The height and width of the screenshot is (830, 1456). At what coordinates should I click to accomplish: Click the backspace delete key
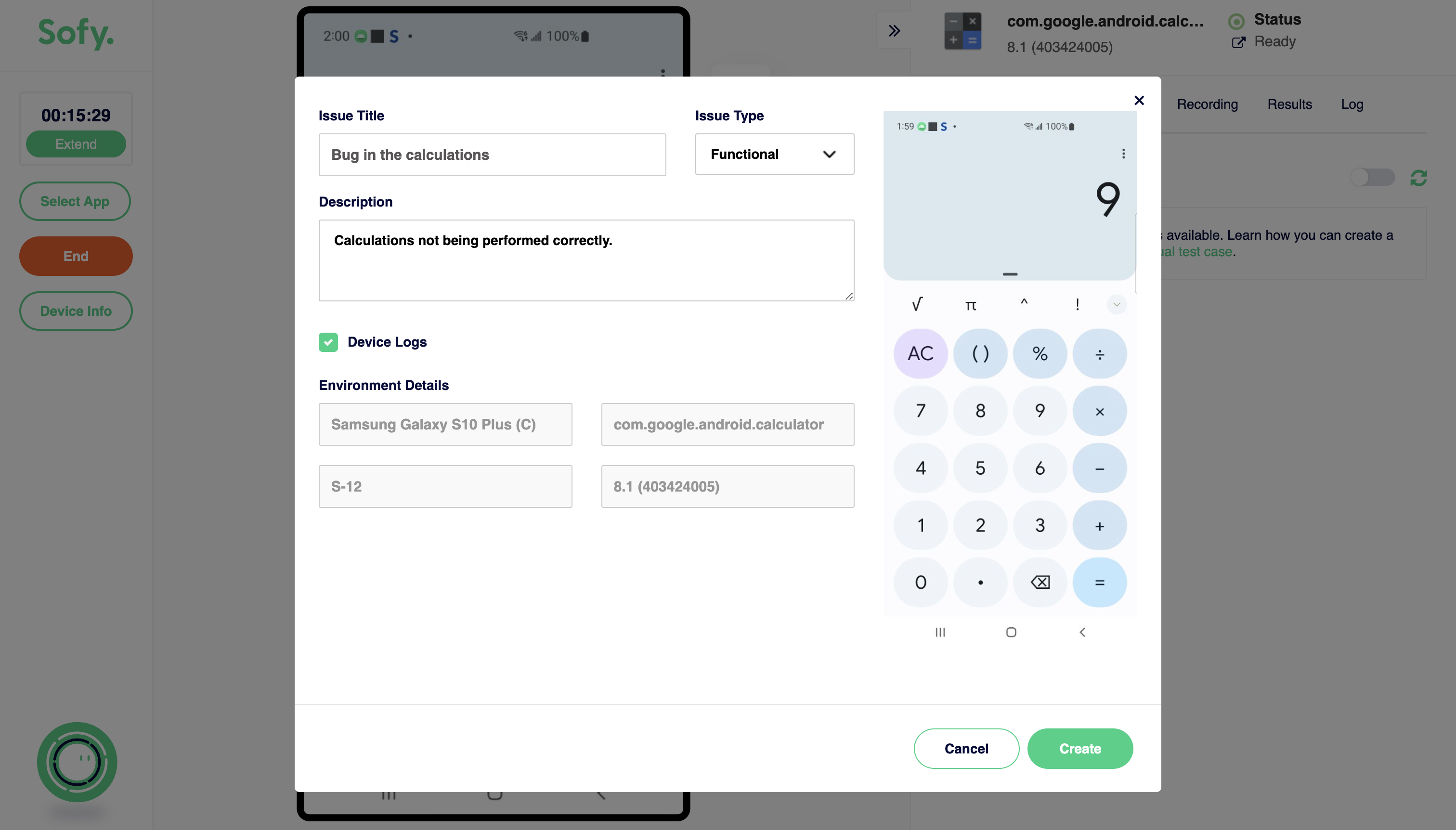pyautogui.click(x=1040, y=582)
